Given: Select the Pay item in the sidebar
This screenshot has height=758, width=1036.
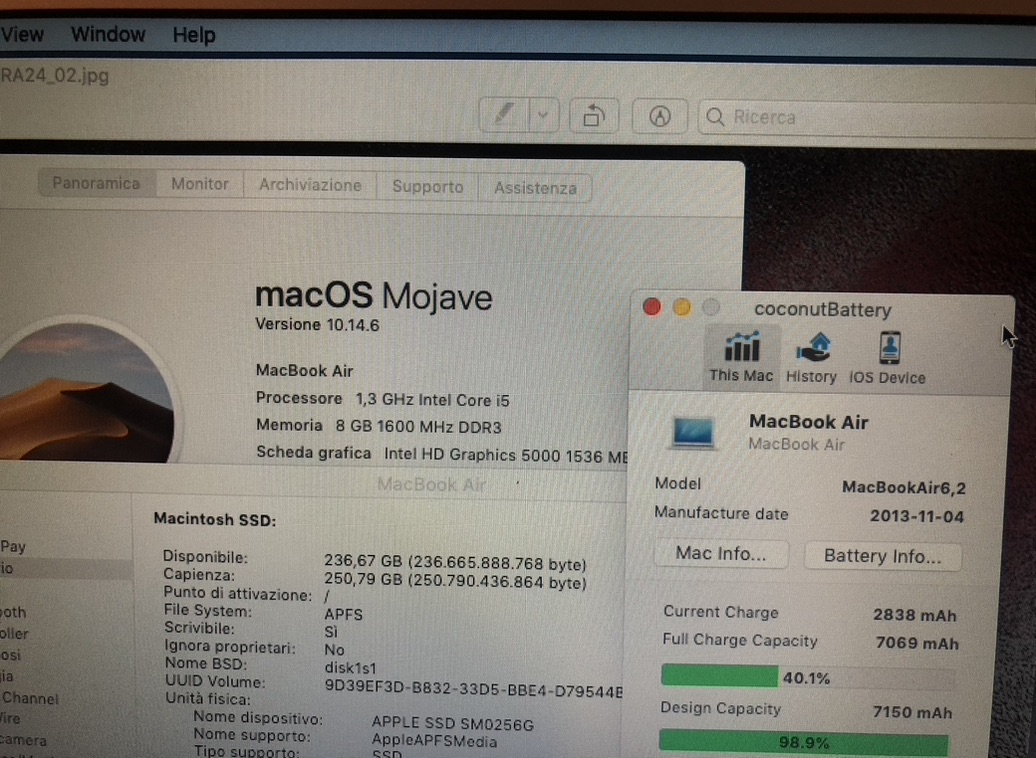Looking at the screenshot, I should coord(13,546).
